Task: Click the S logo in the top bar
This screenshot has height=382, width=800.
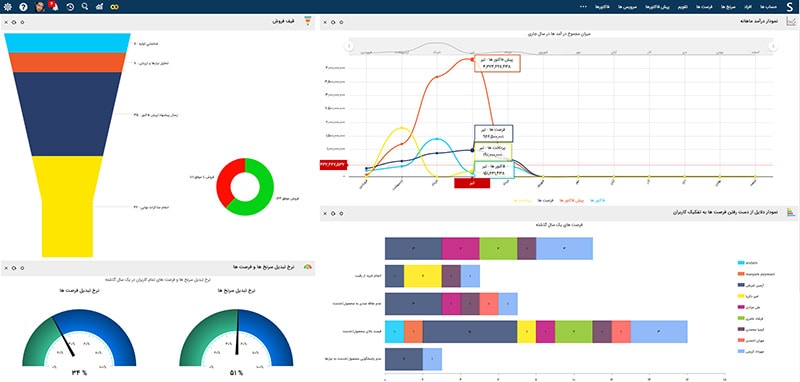Action: (x=789, y=7)
